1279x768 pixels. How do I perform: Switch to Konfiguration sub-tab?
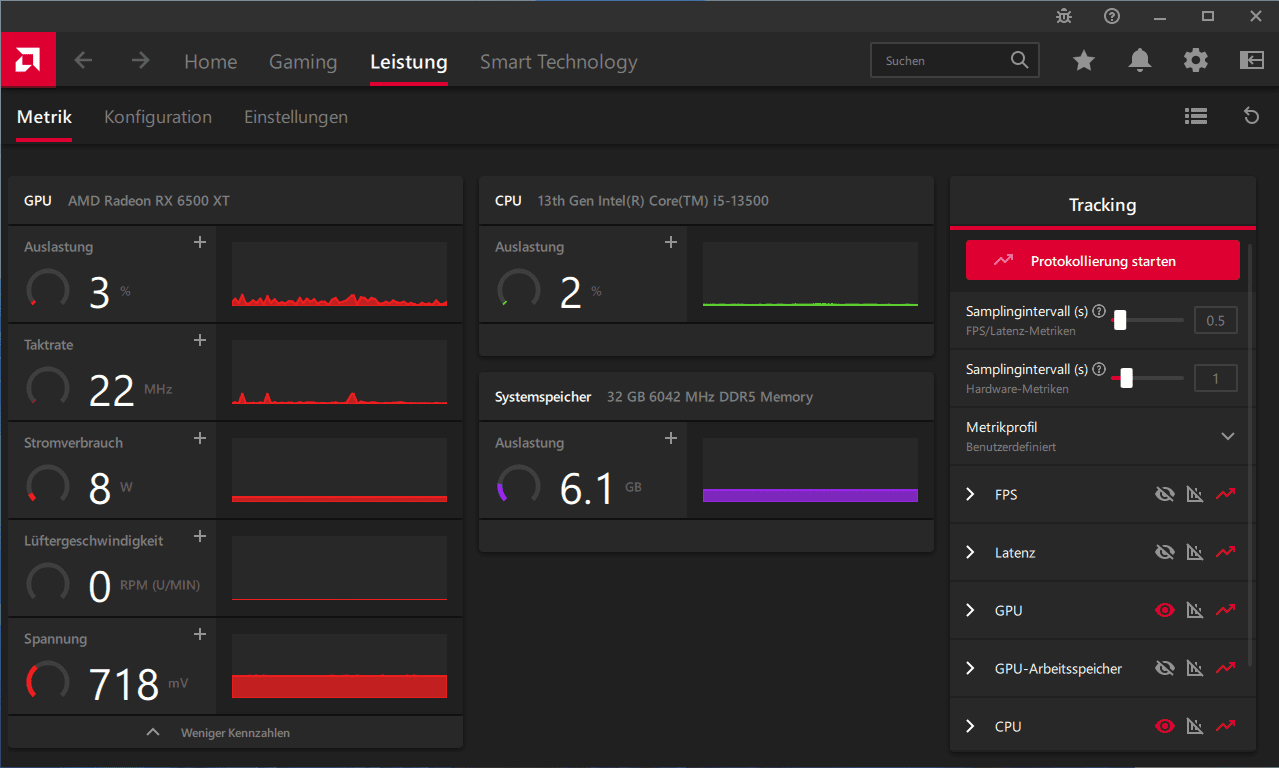click(158, 117)
